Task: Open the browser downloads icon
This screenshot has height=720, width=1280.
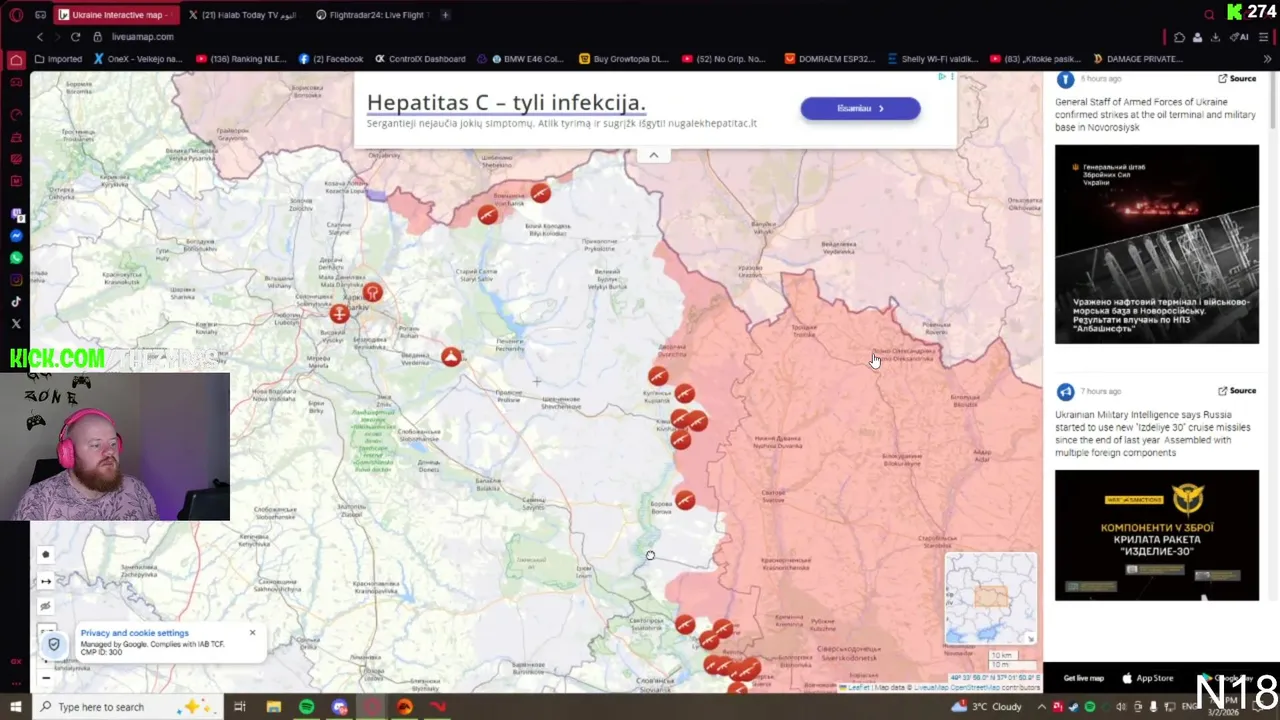Action: (x=1214, y=37)
